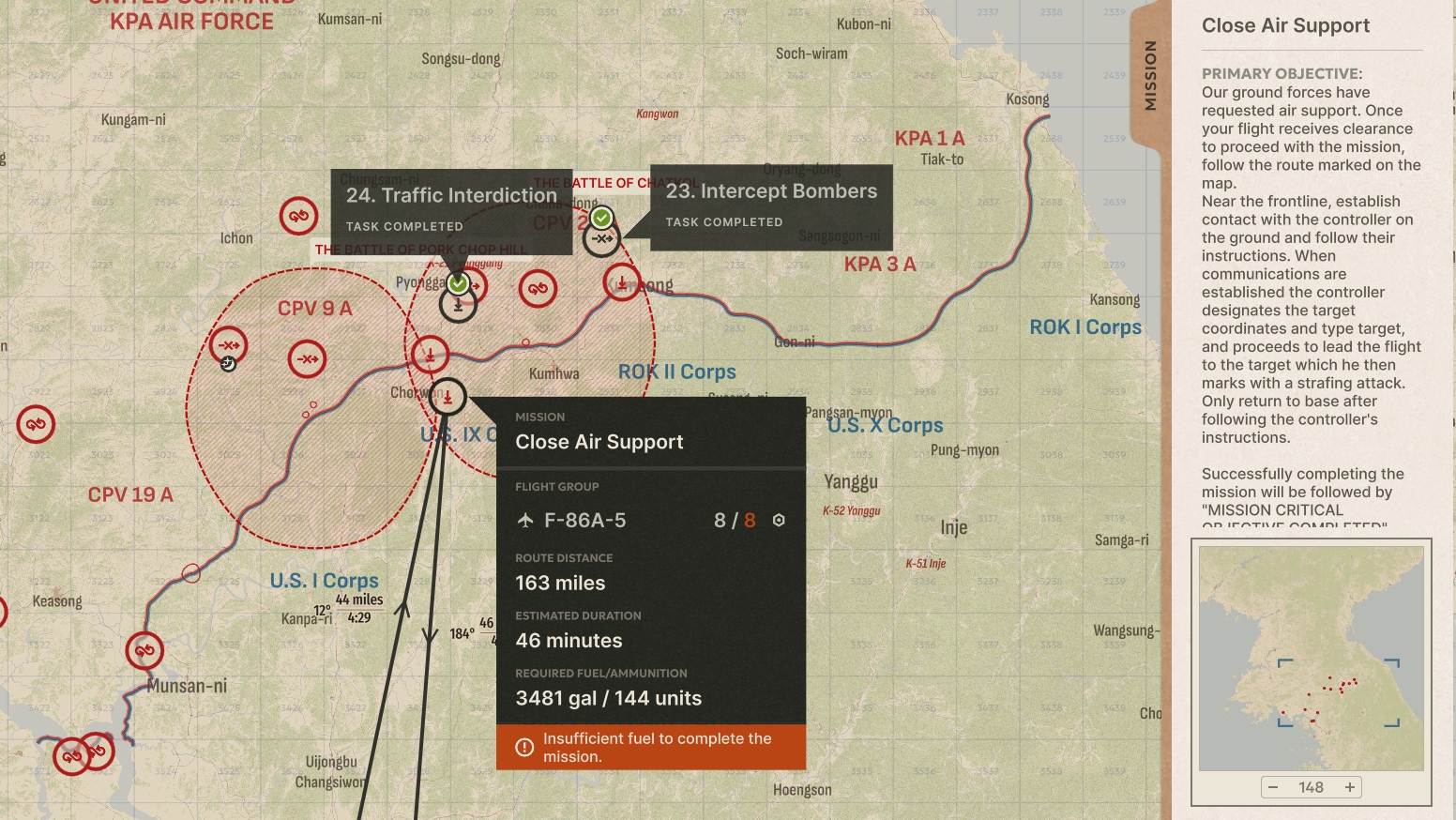Select the red ground-attack marker over Kumsong

coord(622,281)
